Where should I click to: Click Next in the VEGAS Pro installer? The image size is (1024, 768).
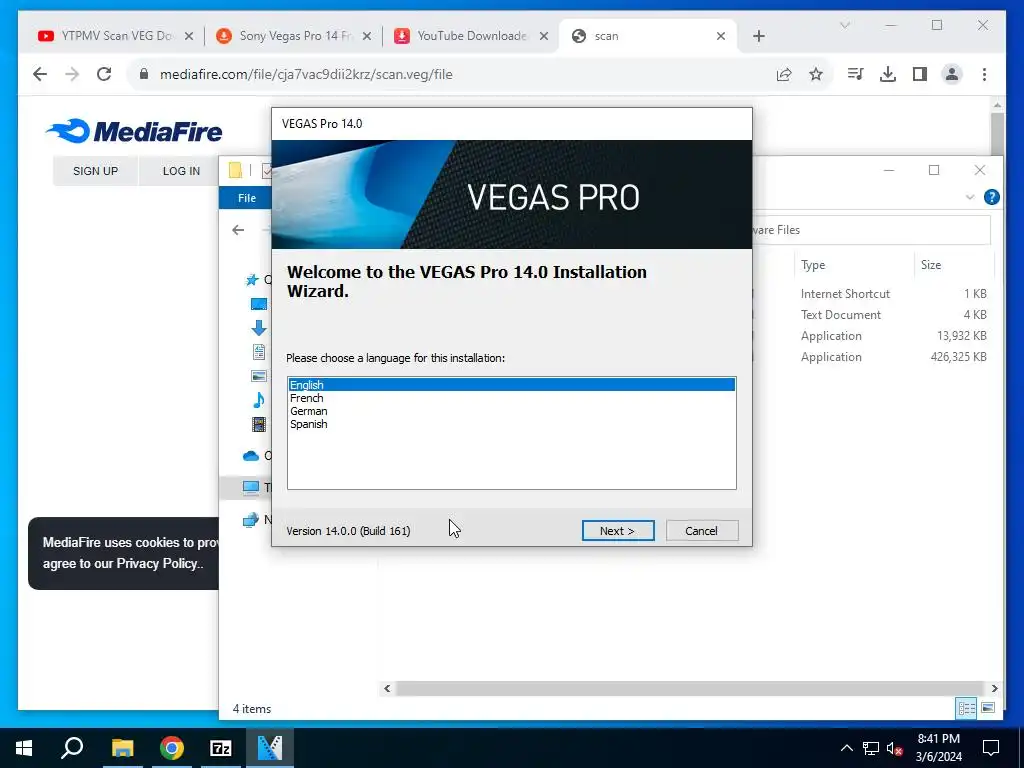point(617,531)
